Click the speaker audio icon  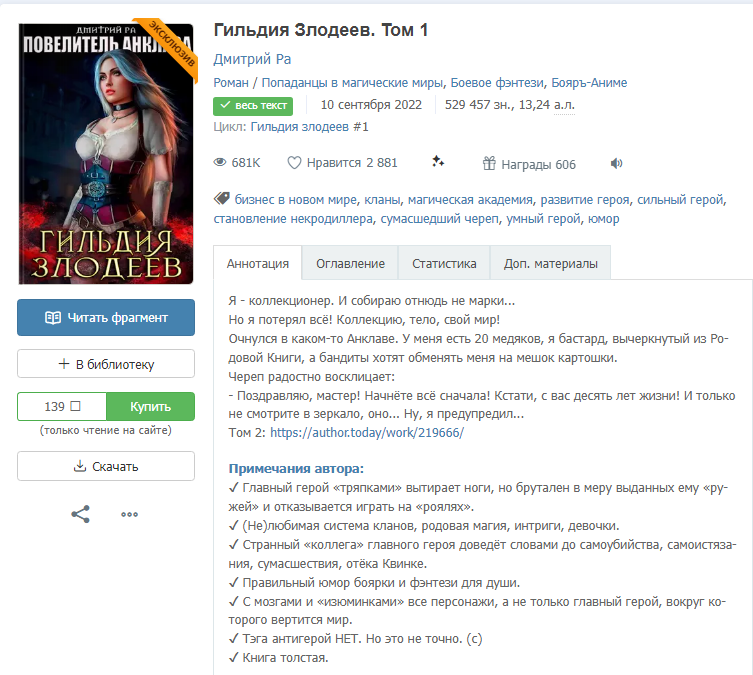point(616,164)
